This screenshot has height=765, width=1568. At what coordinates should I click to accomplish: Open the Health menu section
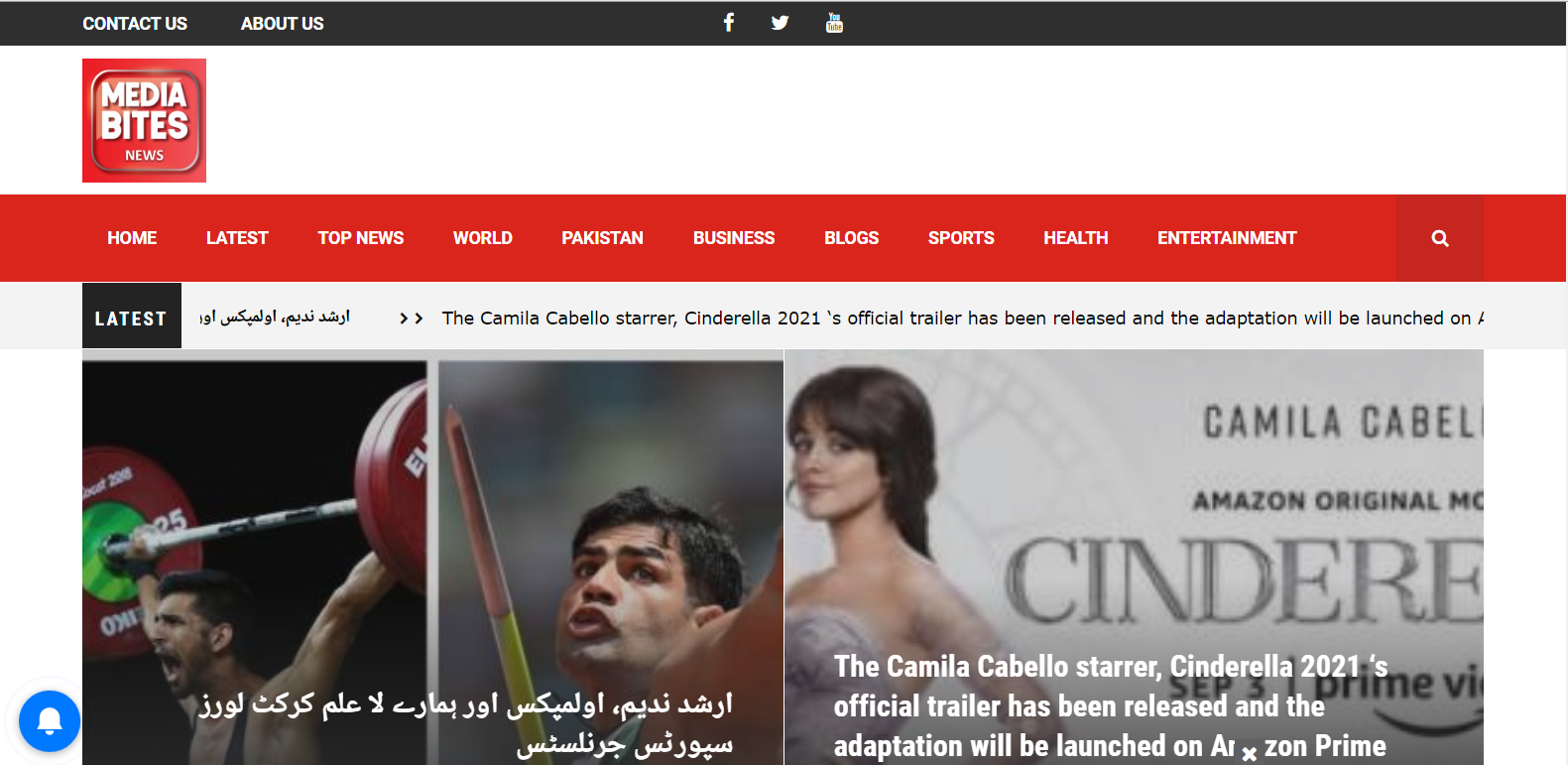pos(1076,238)
